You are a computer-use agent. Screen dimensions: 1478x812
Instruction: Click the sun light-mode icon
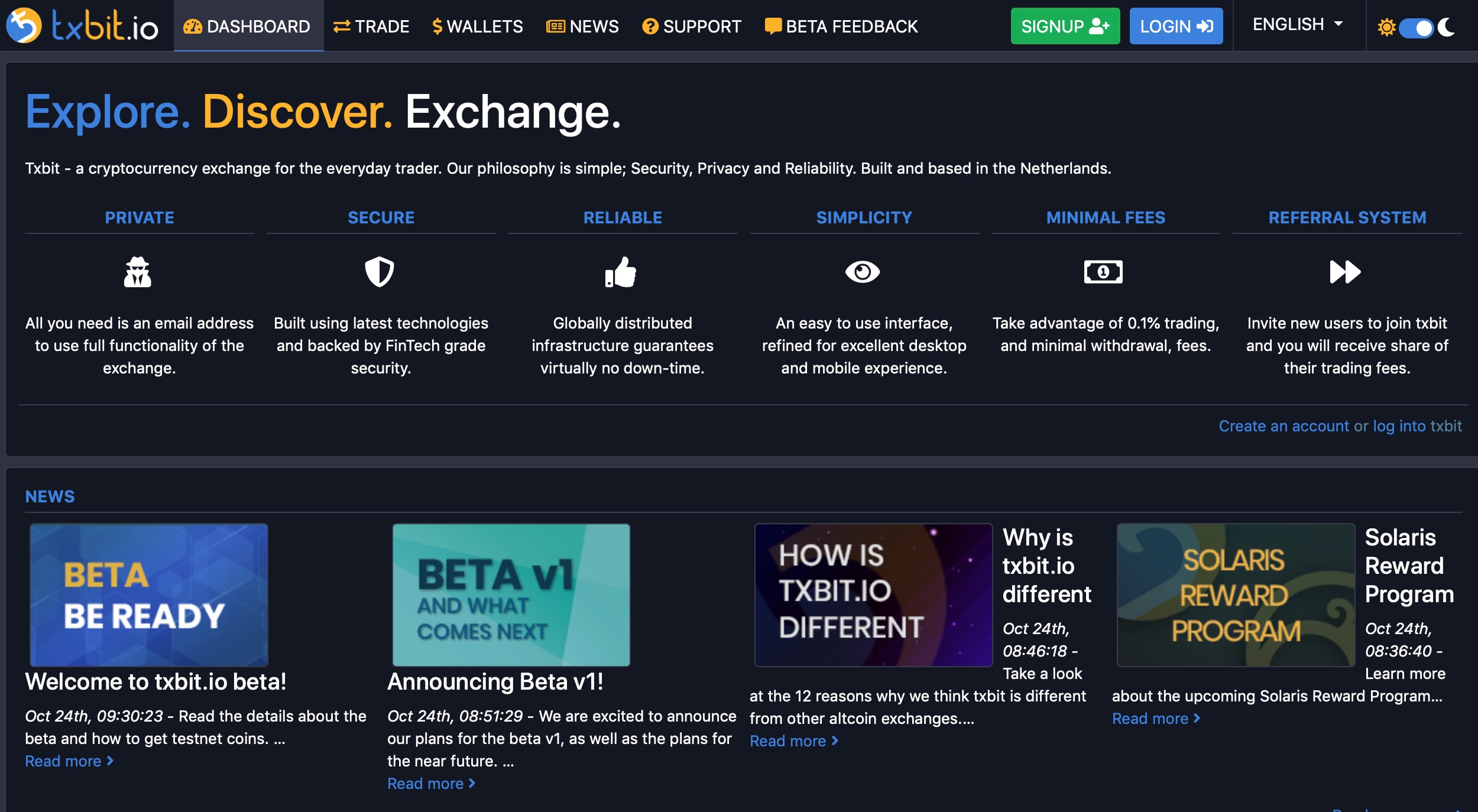(1386, 27)
